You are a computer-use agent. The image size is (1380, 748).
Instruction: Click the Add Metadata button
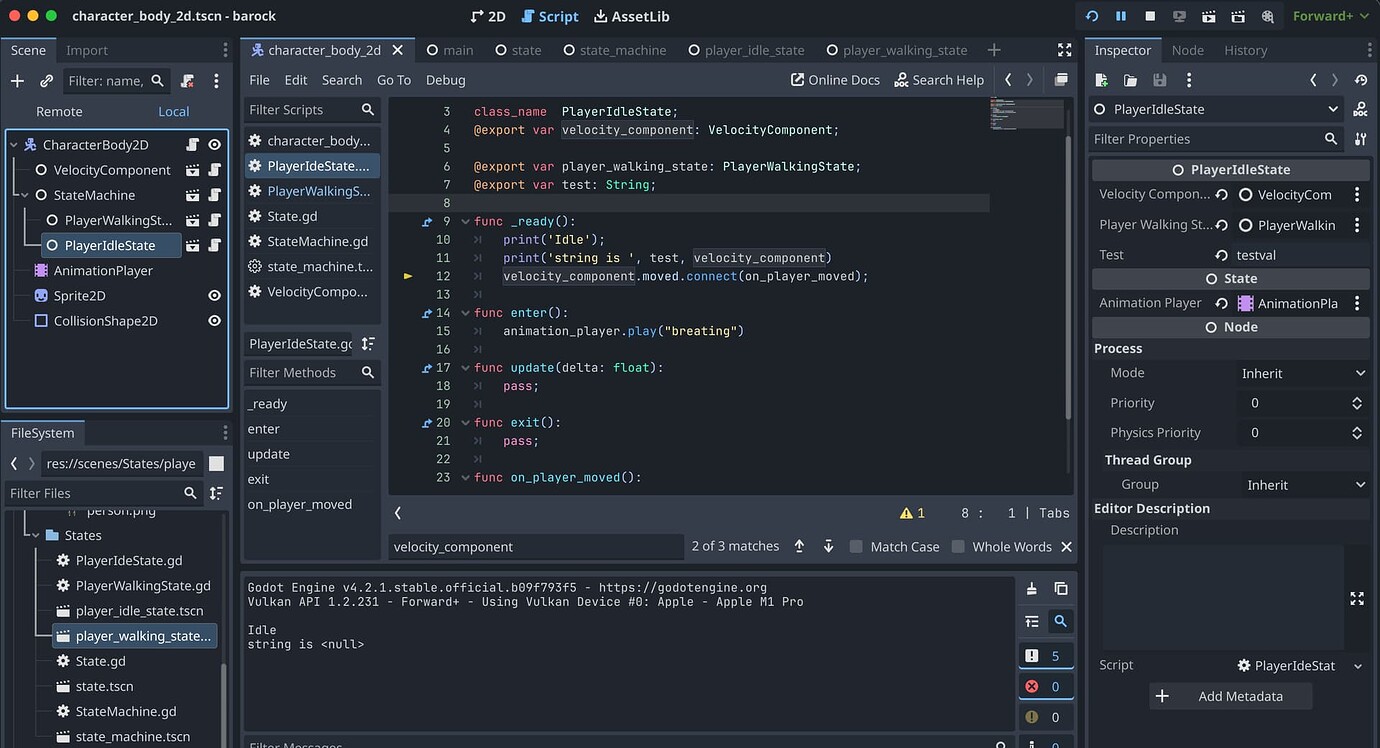coord(1230,695)
